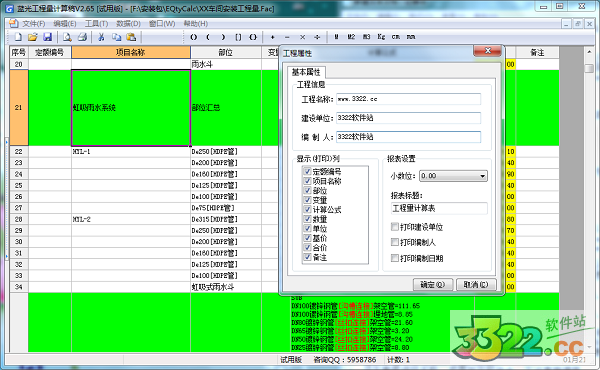
Task: Insert curly braces {} from toolbar
Action: [x=253, y=37]
